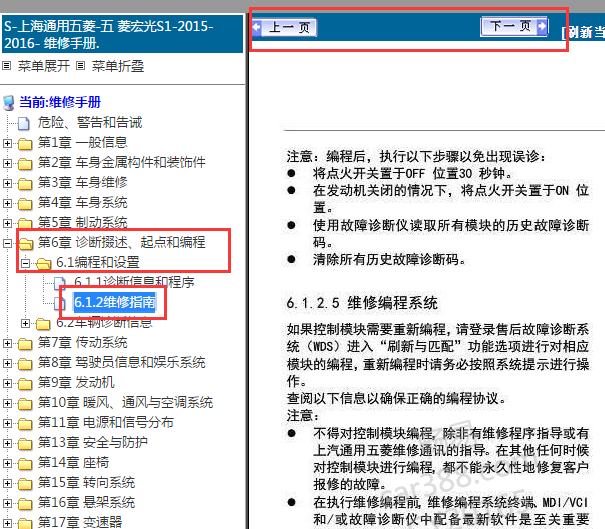Select 第13章 安全与防护 chapter

click(93, 443)
